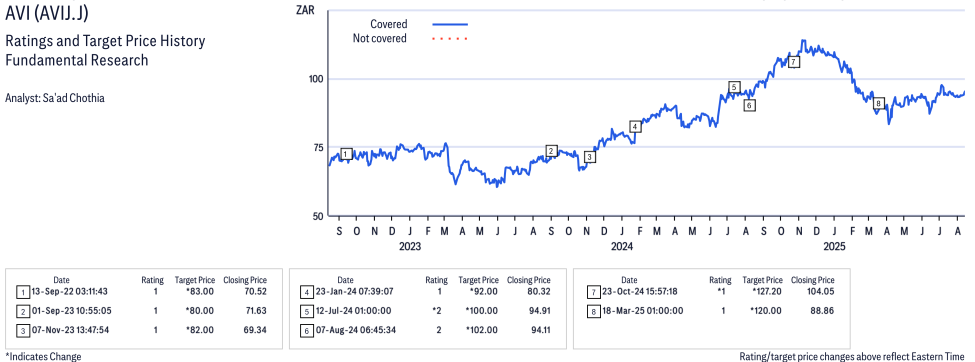Click chart marker 3 below the line
Screen dimensions: 975x362
(x=589, y=157)
